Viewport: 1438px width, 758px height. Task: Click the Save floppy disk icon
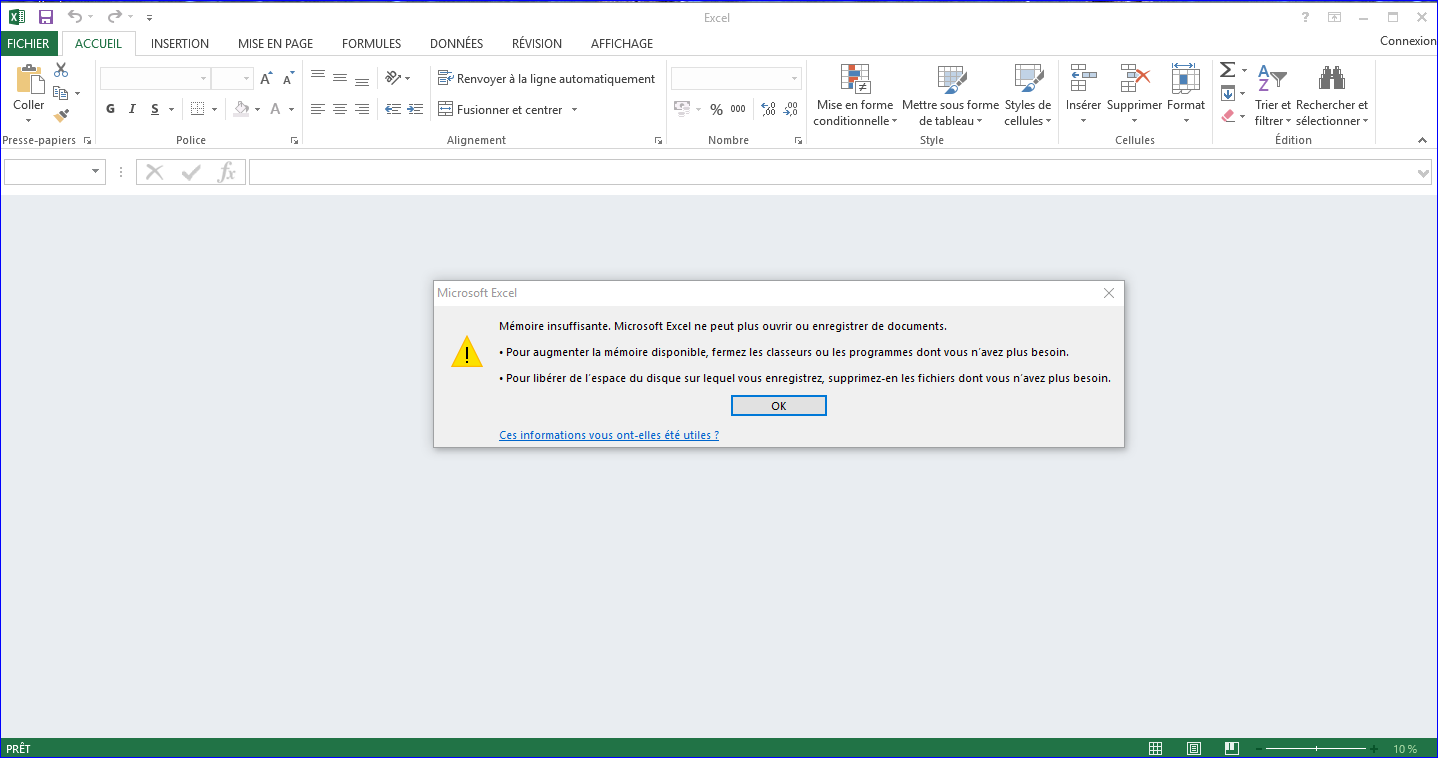coord(46,17)
